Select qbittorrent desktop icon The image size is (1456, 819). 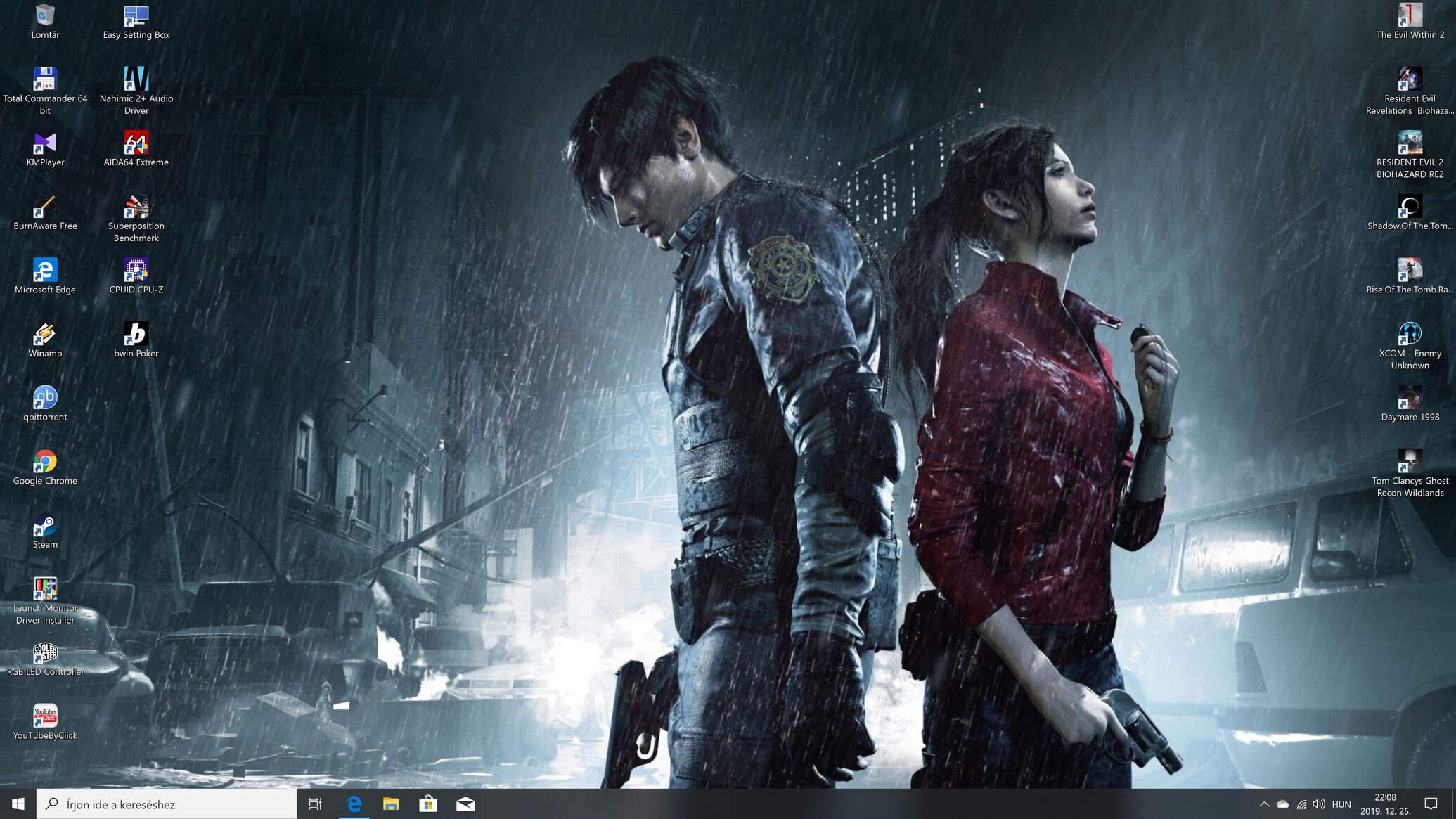tap(45, 404)
